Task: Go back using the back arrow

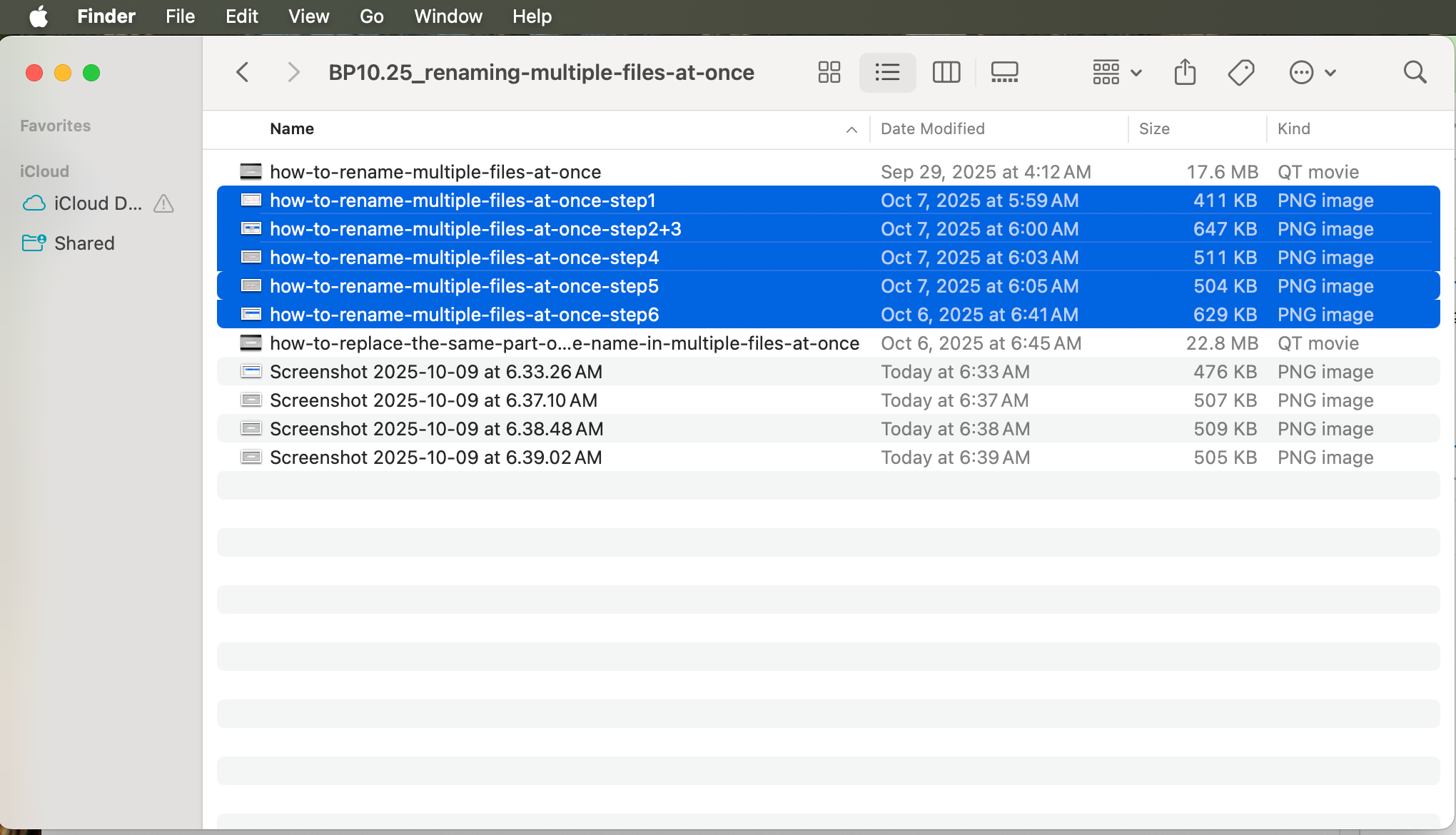Action: (x=243, y=72)
